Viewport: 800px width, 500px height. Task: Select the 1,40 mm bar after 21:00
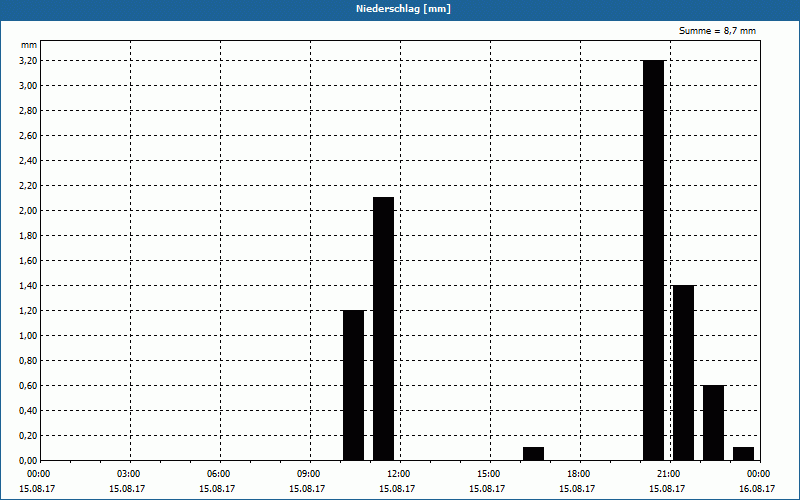click(x=684, y=372)
